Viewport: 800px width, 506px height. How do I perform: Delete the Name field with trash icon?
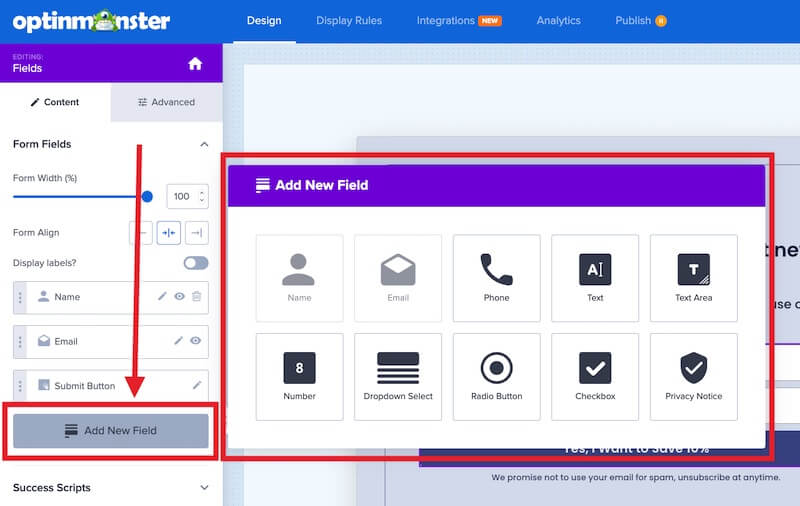(x=196, y=296)
